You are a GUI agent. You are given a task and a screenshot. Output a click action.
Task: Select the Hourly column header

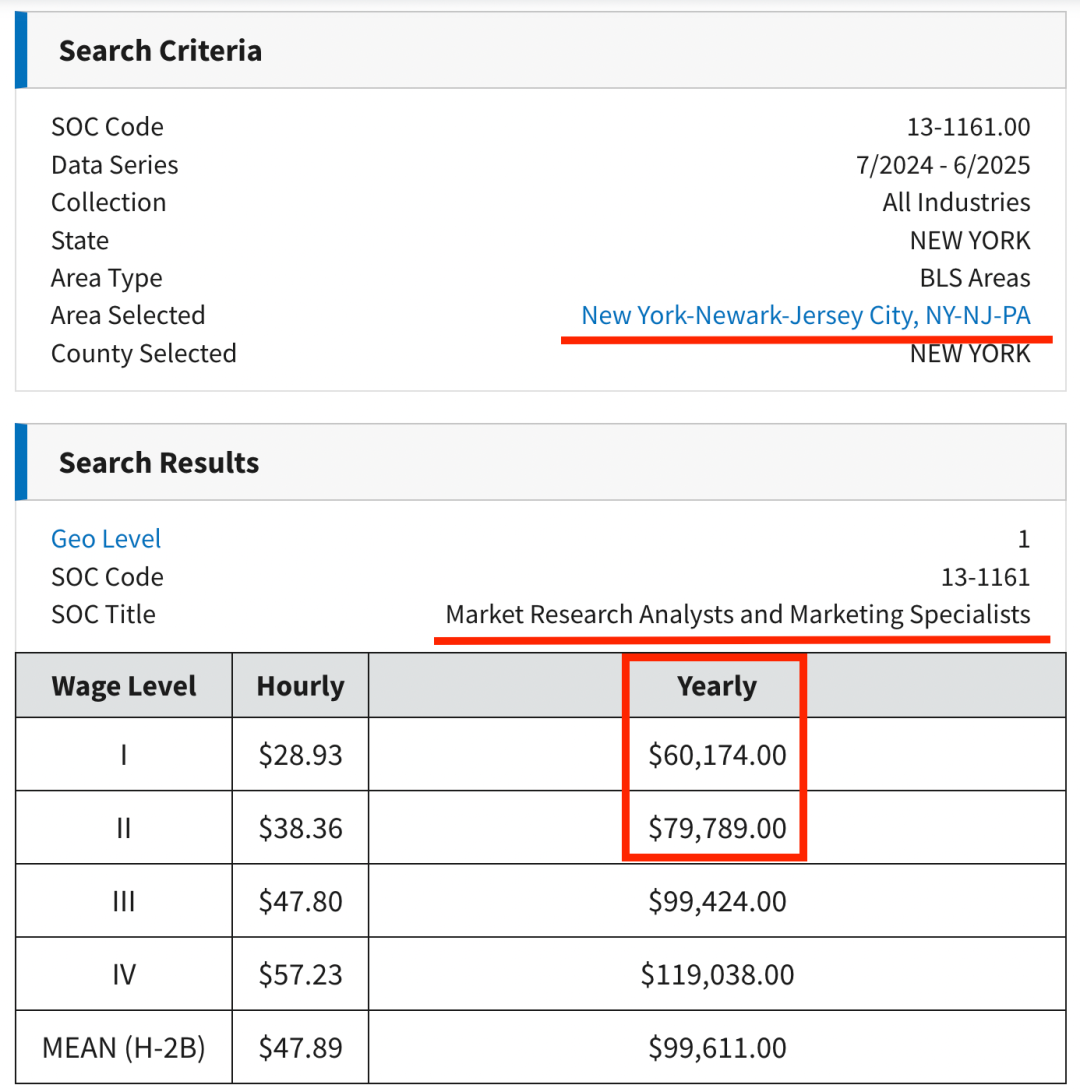click(x=300, y=686)
